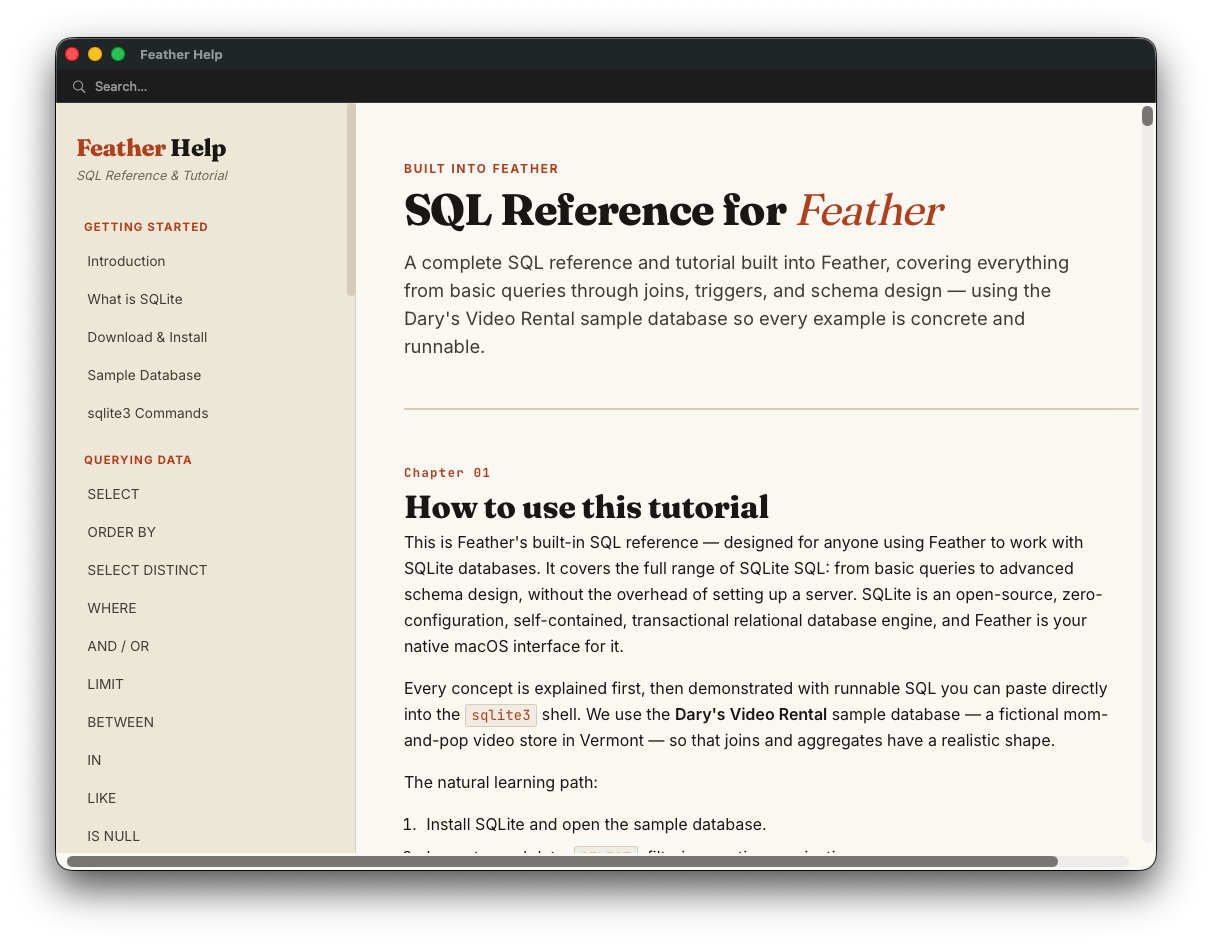Click the inline sqlite3 code snippet
Viewport: 1212px width, 944px height.
coord(501,715)
